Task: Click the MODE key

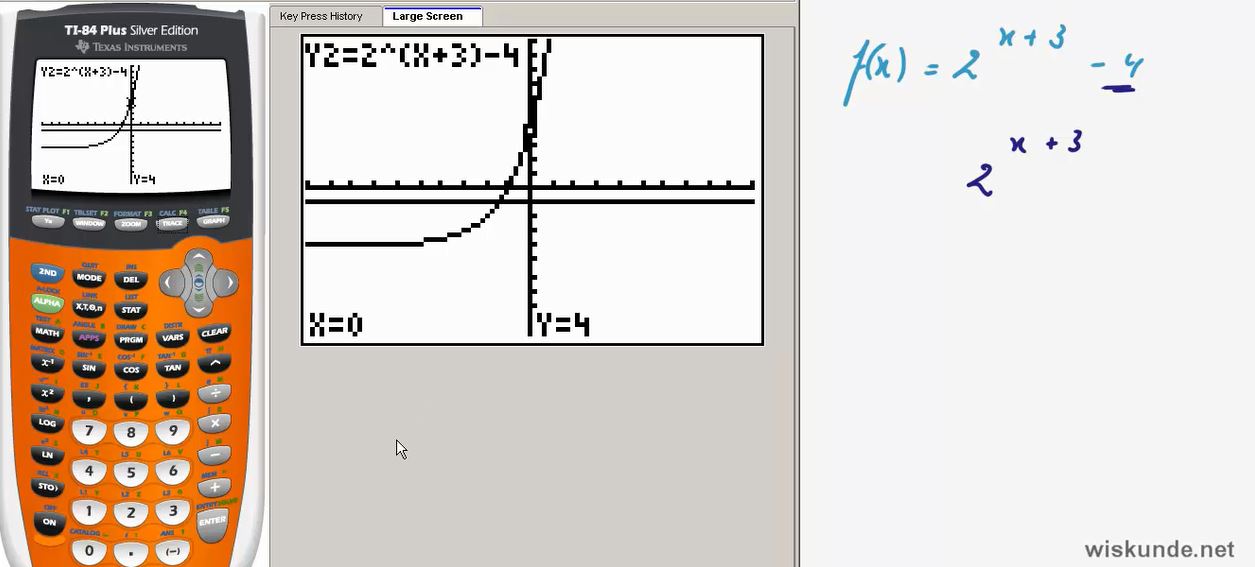Action: pos(89,277)
